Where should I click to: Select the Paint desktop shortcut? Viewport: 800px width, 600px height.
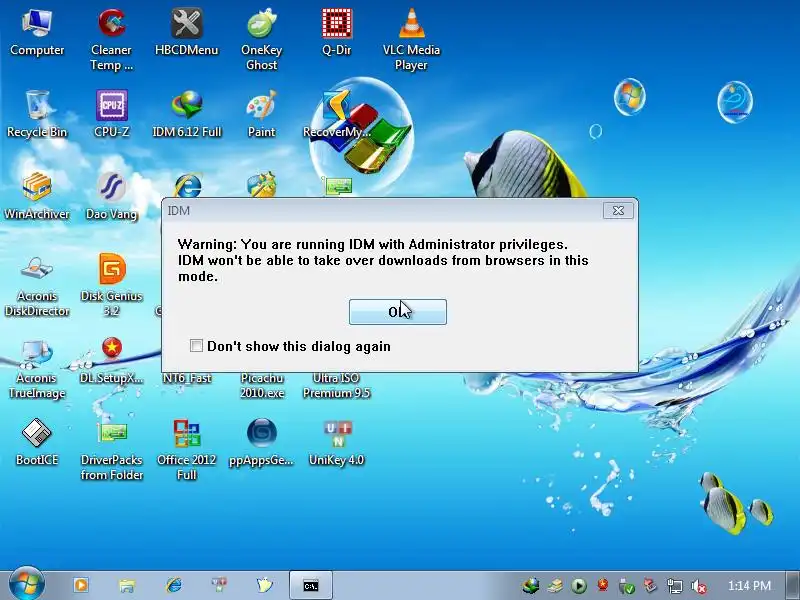(261, 114)
